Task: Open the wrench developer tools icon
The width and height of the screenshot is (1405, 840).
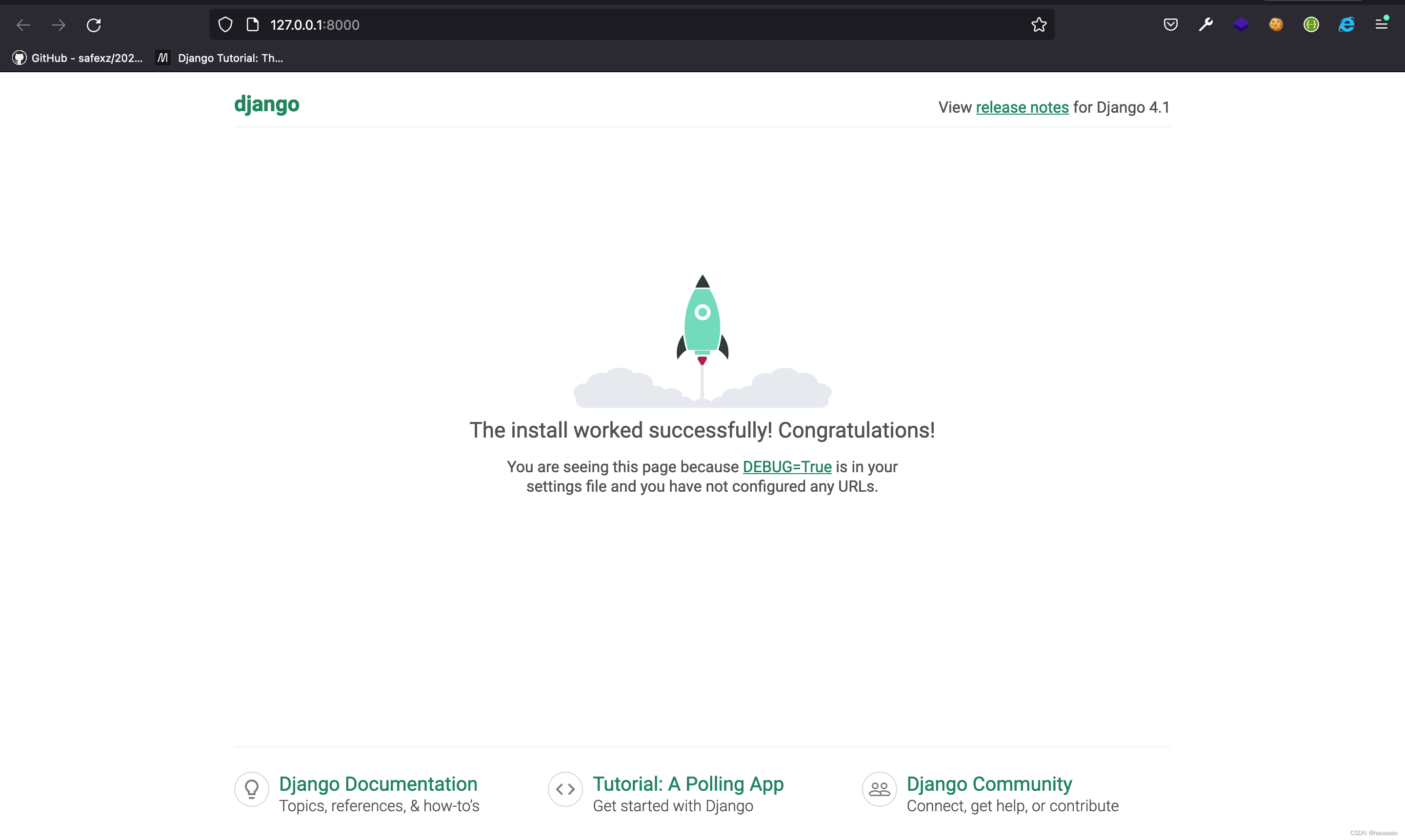Action: pyautogui.click(x=1206, y=25)
